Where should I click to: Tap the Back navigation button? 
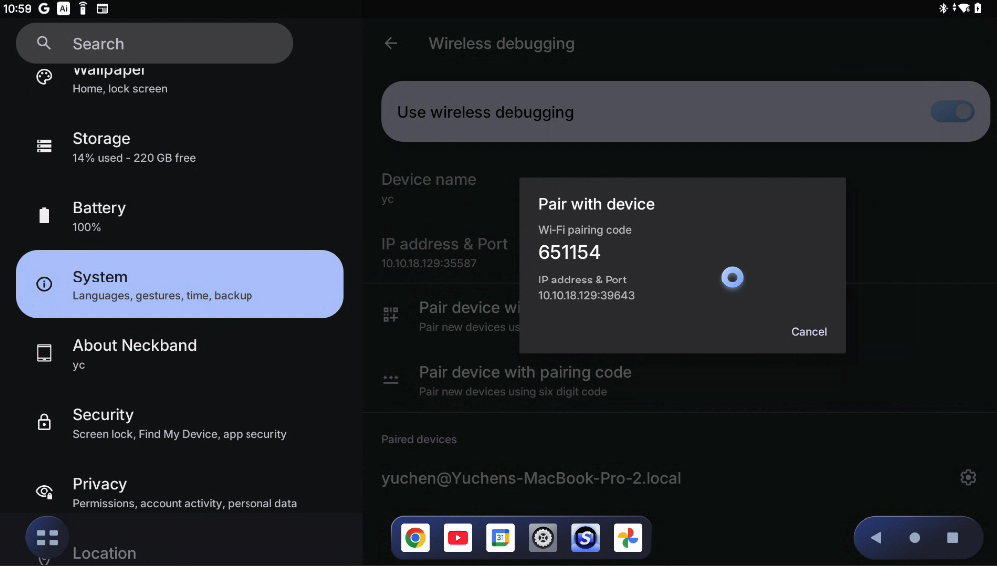click(x=876, y=538)
